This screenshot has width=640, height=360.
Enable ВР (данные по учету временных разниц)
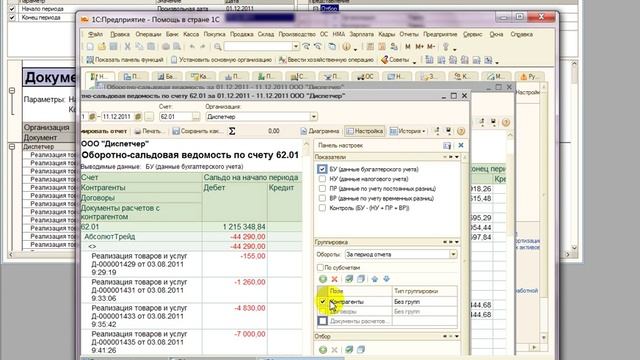(x=322, y=198)
